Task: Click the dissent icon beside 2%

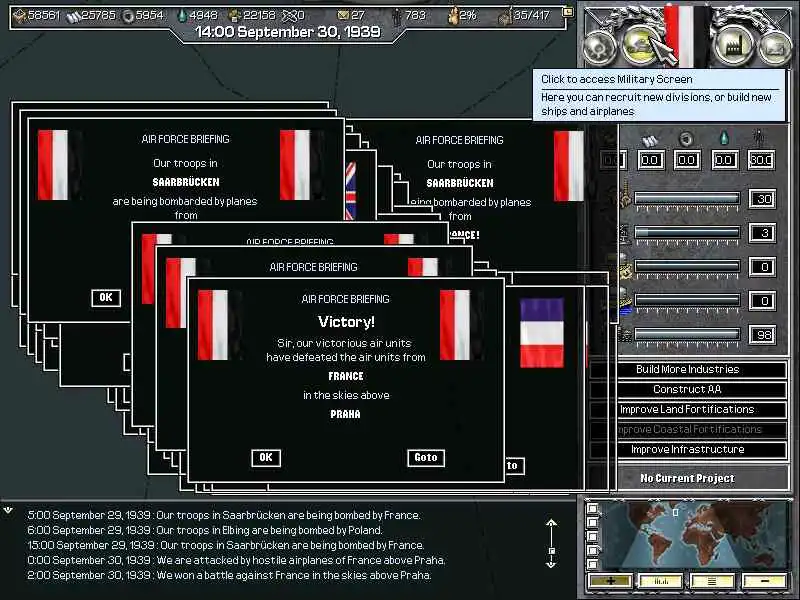Action: pyautogui.click(x=452, y=16)
